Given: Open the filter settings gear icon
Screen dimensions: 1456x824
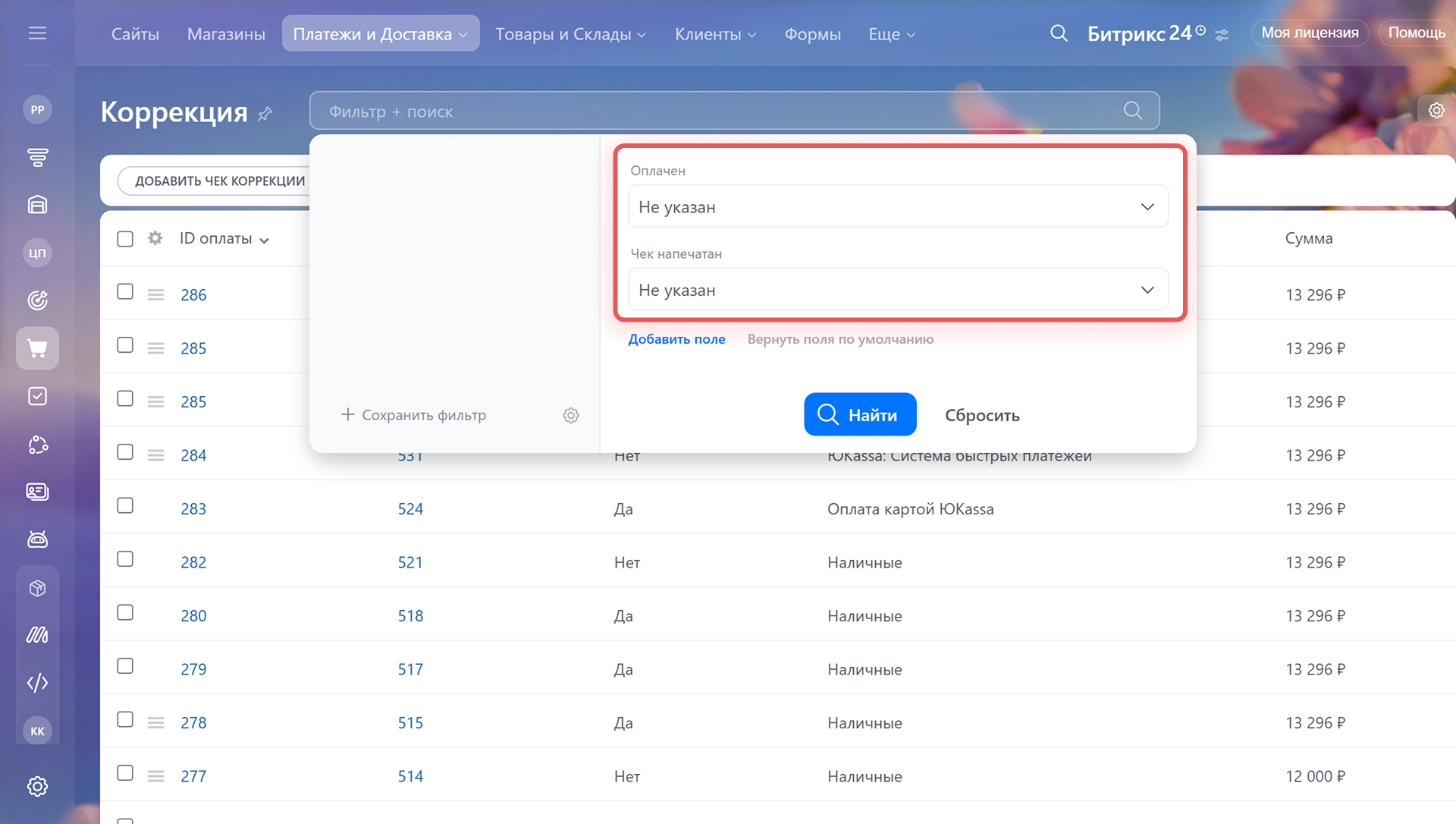Looking at the screenshot, I should point(570,415).
